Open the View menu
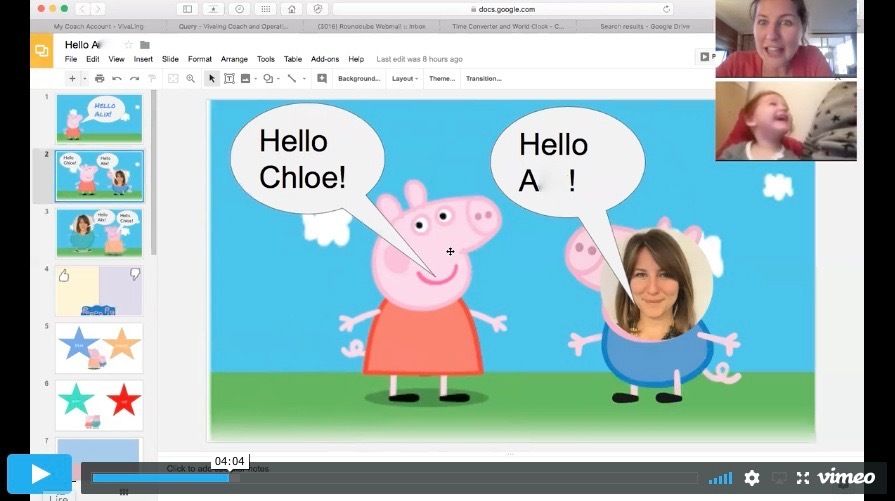The height and width of the screenshot is (501, 895). [116, 59]
